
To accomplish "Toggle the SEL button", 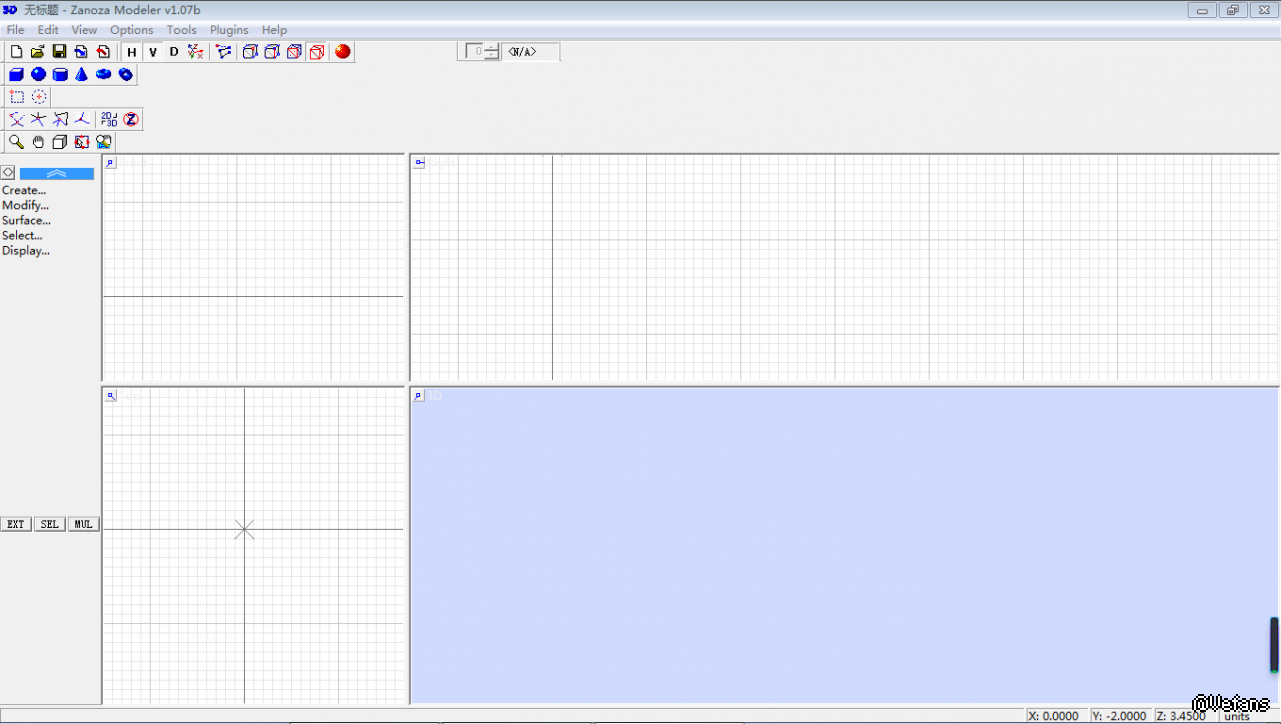I will pyautogui.click(x=50, y=524).
